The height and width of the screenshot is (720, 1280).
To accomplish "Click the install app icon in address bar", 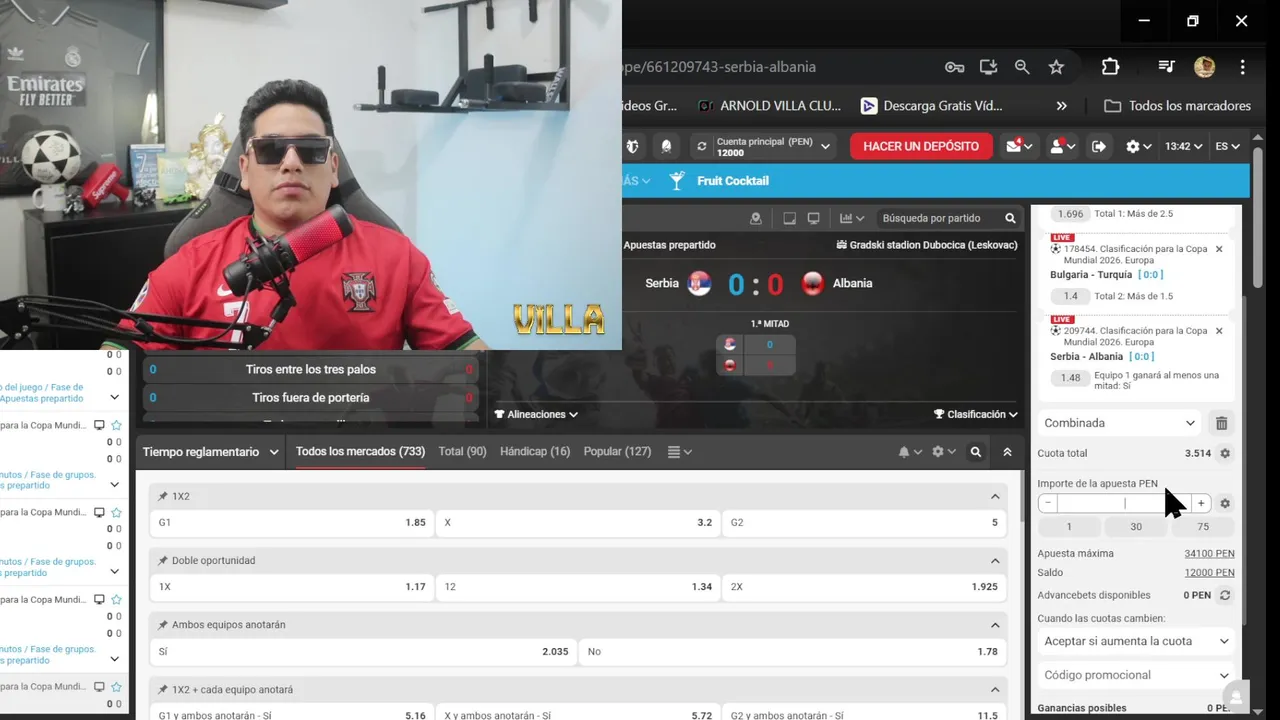I will pyautogui.click(x=988, y=67).
